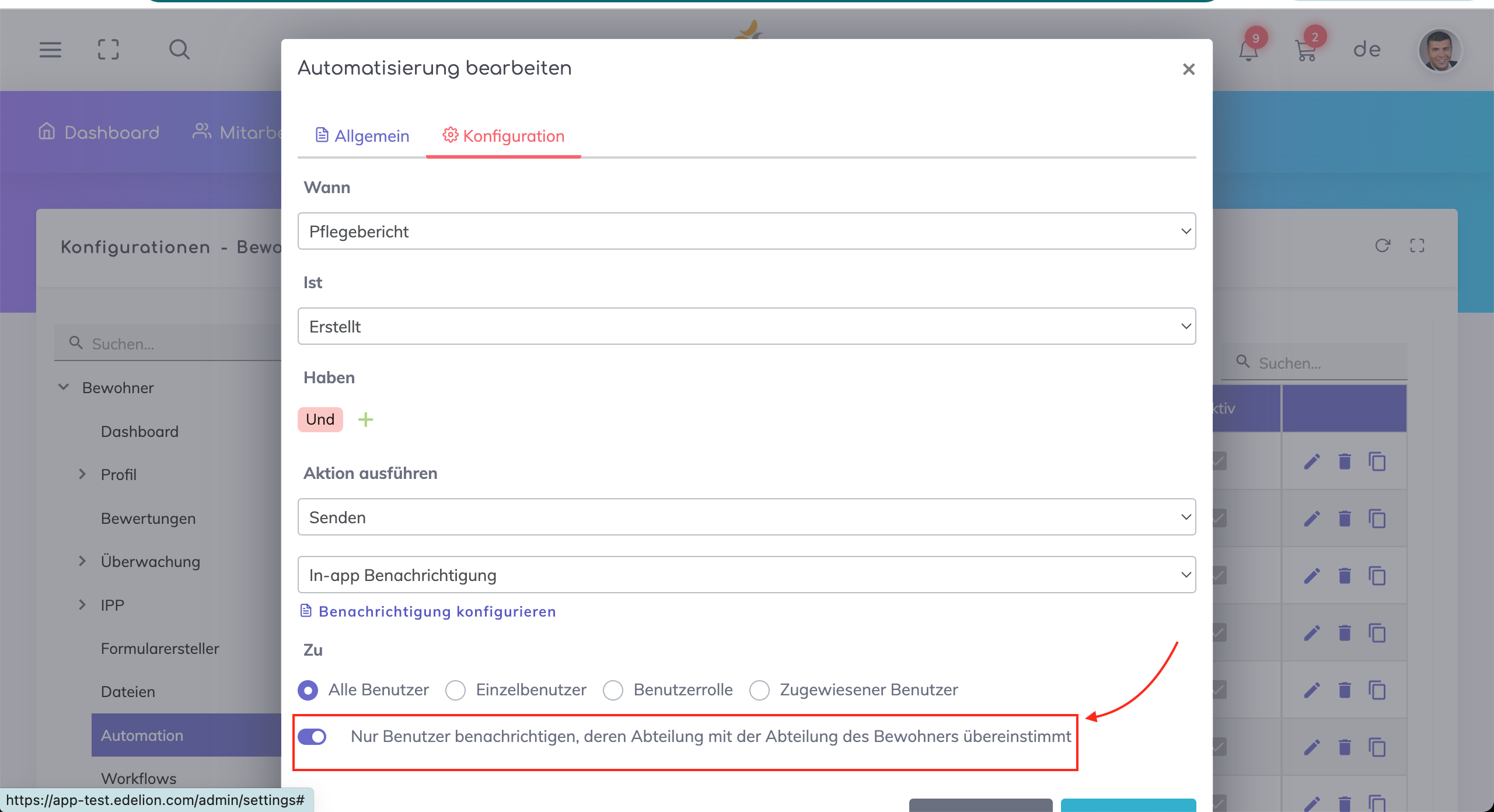
Task: Click the notification bell icon
Action: click(1248, 50)
